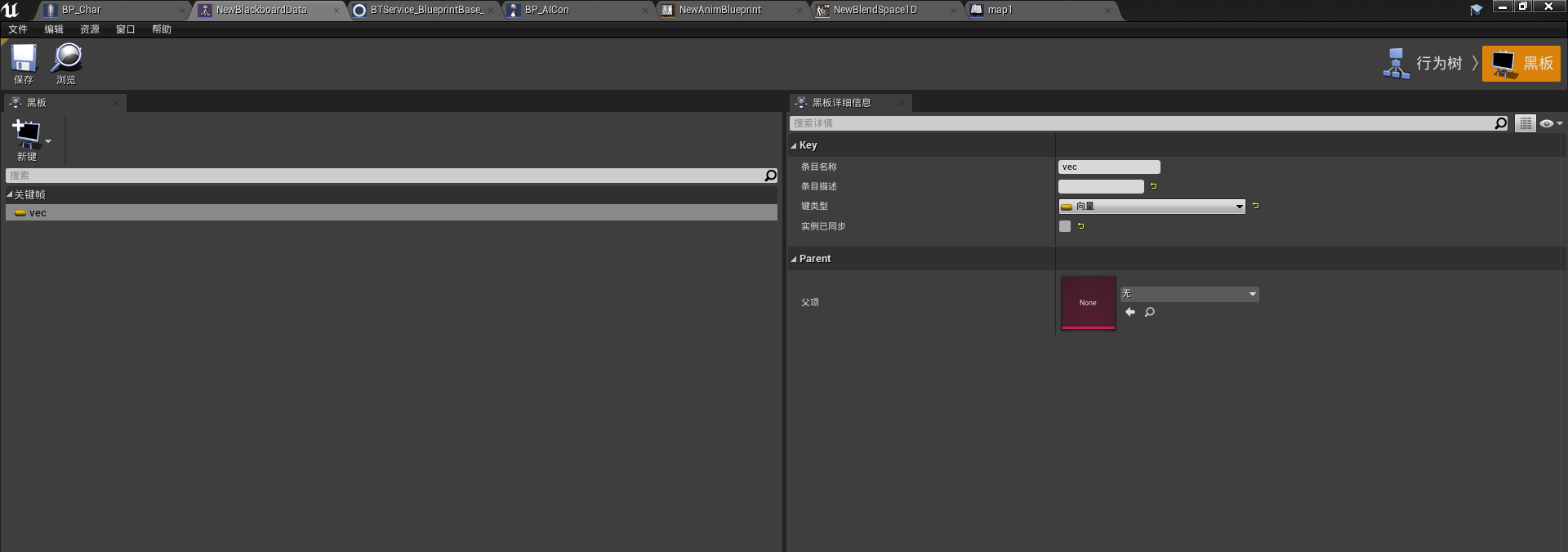
Task: Close the NewAnimBlueprint tab
Action: pyautogui.click(x=800, y=11)
